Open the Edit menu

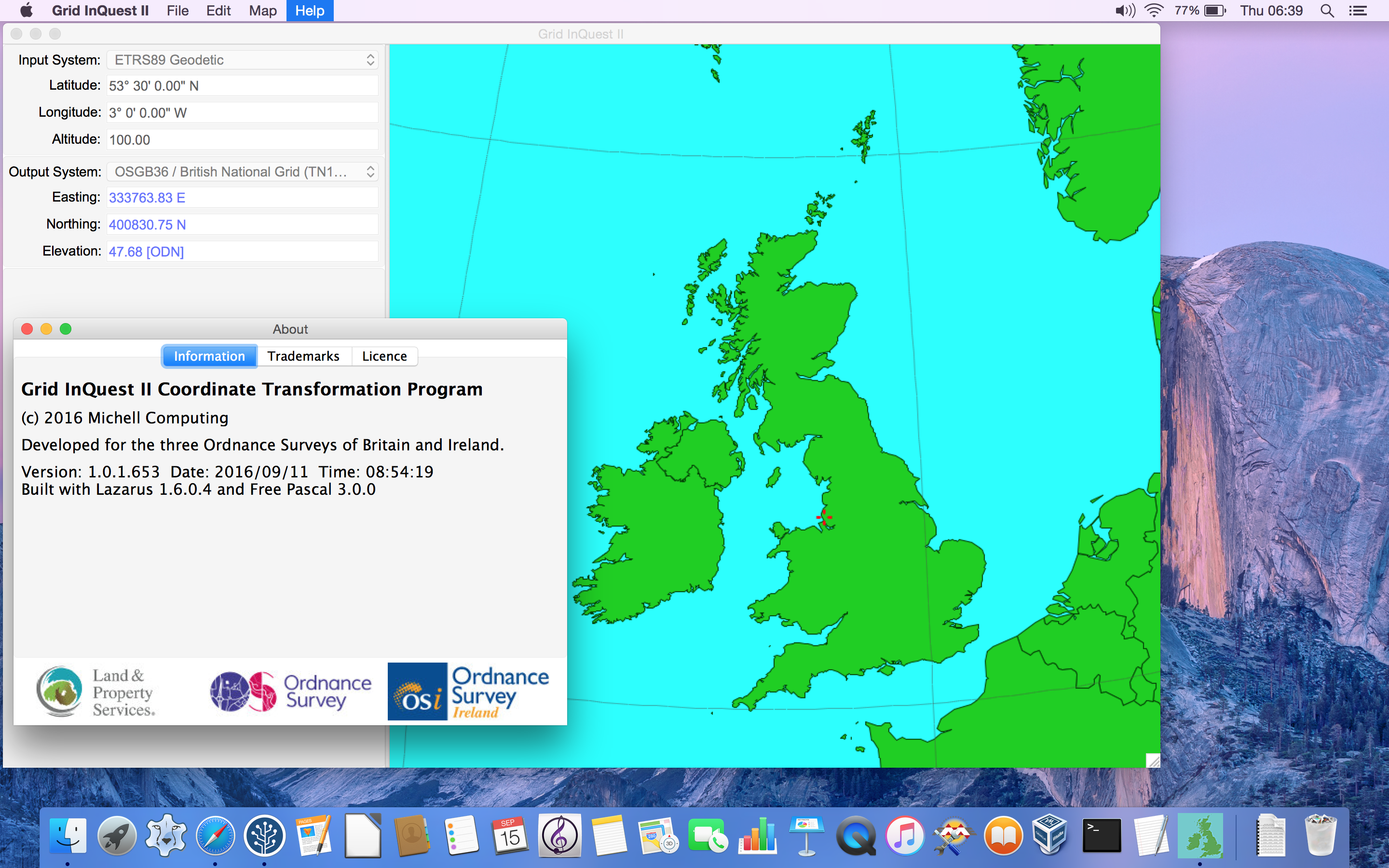click(218, 10)
